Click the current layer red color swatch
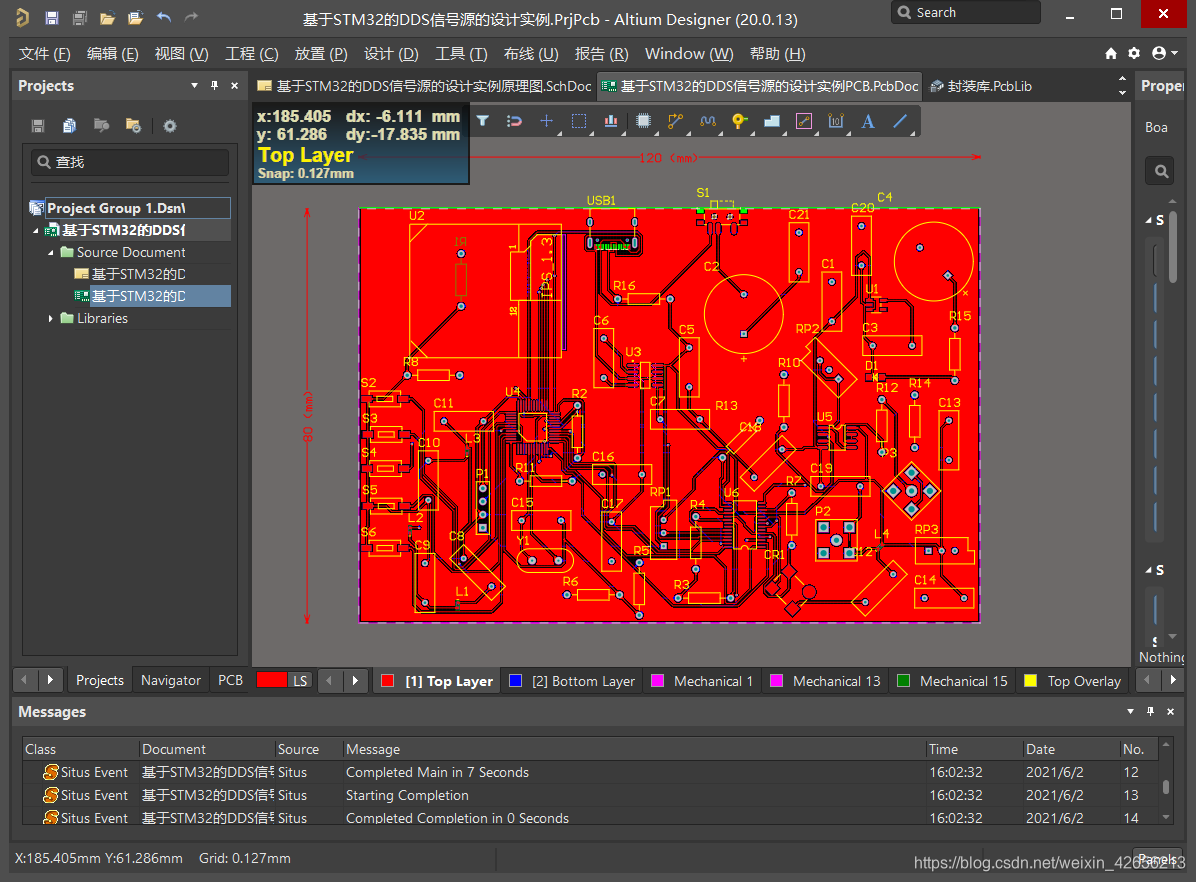Viewport: 1196px width, 882px height. [272, 680]
